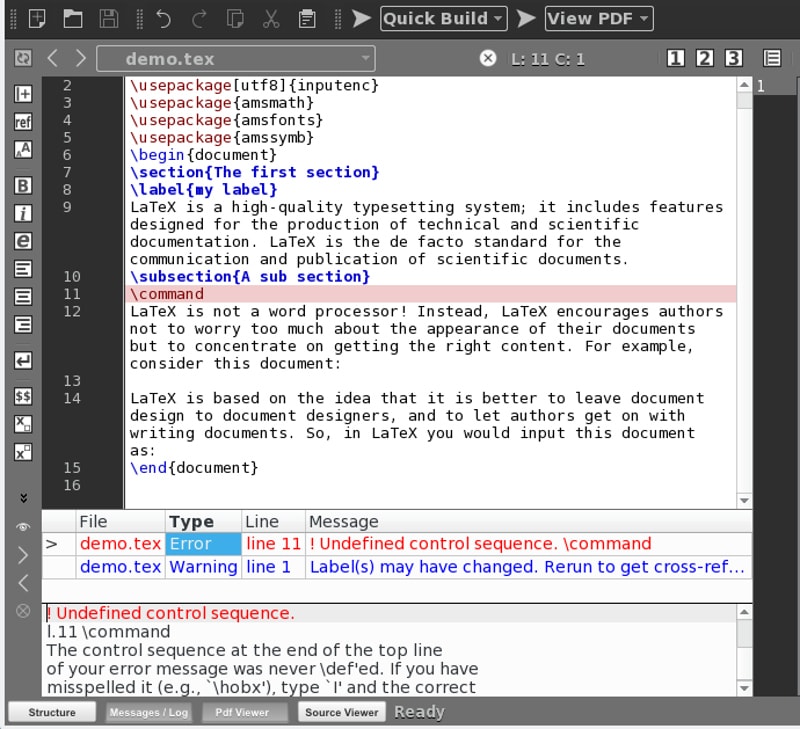This screenshot has height=729, width=800.
Task: Run the Quick Build arrow button
Action: coord(362,18)
